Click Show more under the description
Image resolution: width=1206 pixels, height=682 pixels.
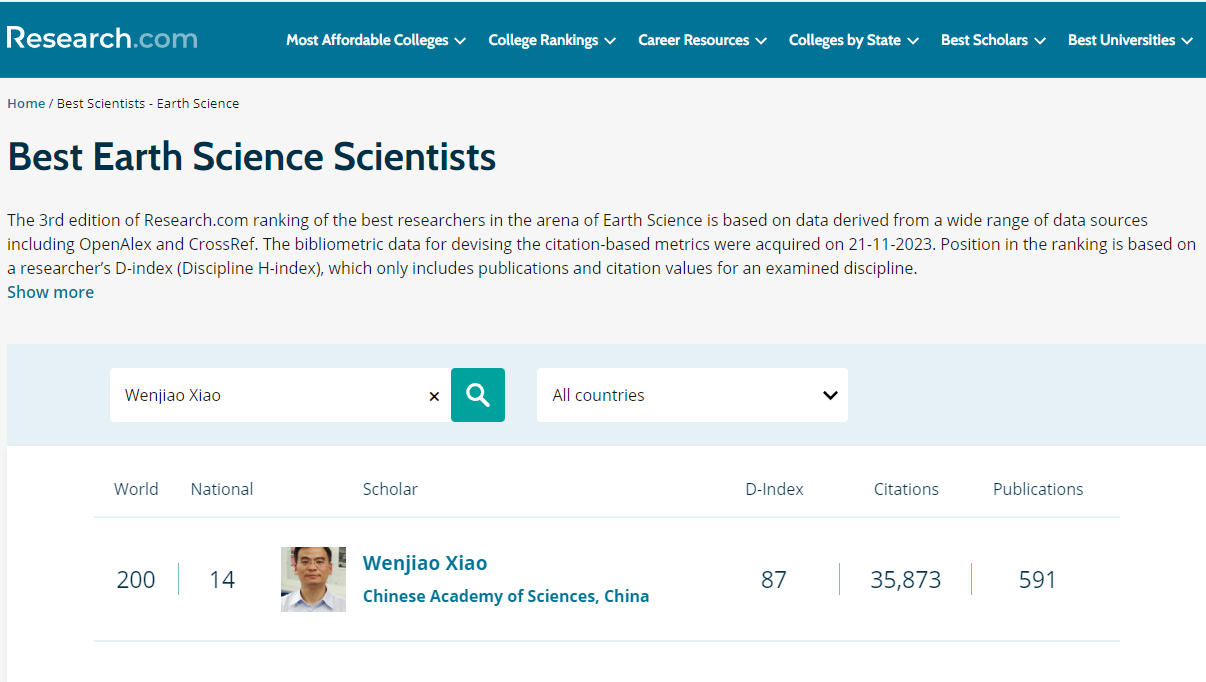click(x=50, y=292)
